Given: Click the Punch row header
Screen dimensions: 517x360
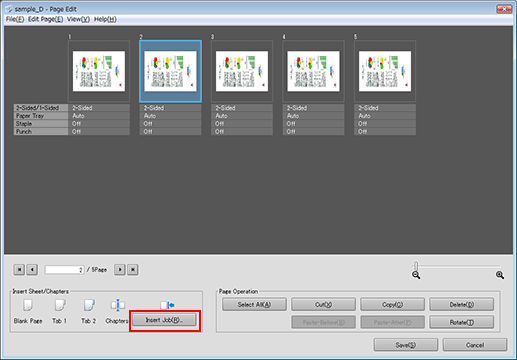Looking at the screenshot, I should [x=41, y=132].
